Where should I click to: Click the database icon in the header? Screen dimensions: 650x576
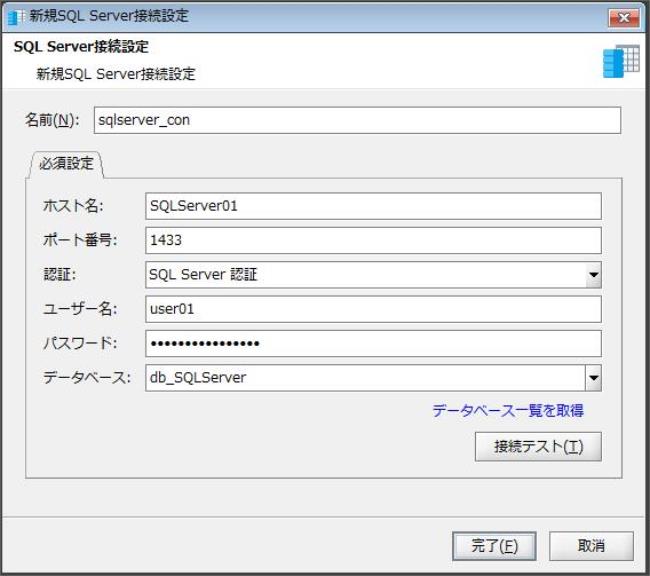[620, 61]
